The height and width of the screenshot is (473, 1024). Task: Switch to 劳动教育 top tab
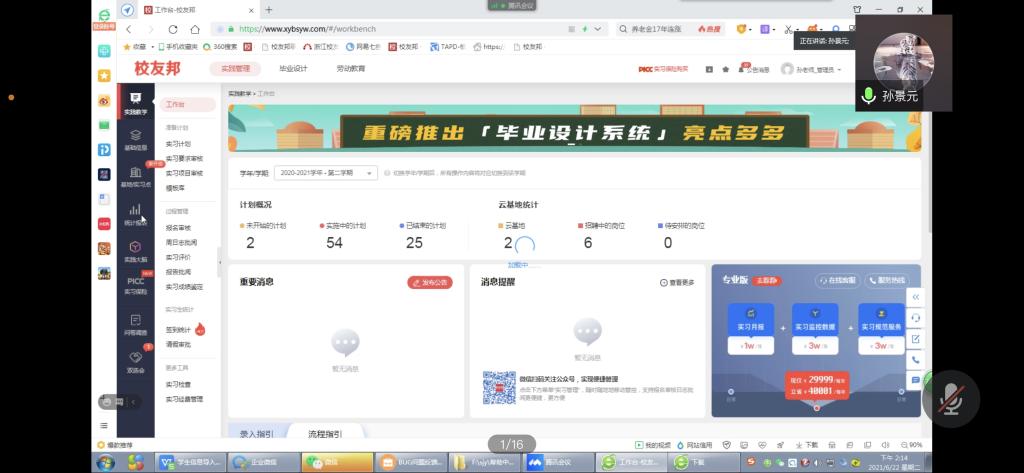click(x=350, y=69)
